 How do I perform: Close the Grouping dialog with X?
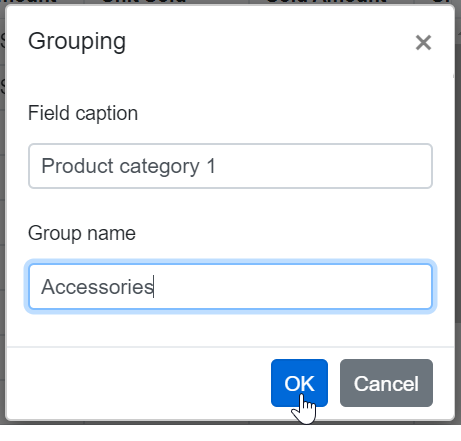[x=423, y=43]
